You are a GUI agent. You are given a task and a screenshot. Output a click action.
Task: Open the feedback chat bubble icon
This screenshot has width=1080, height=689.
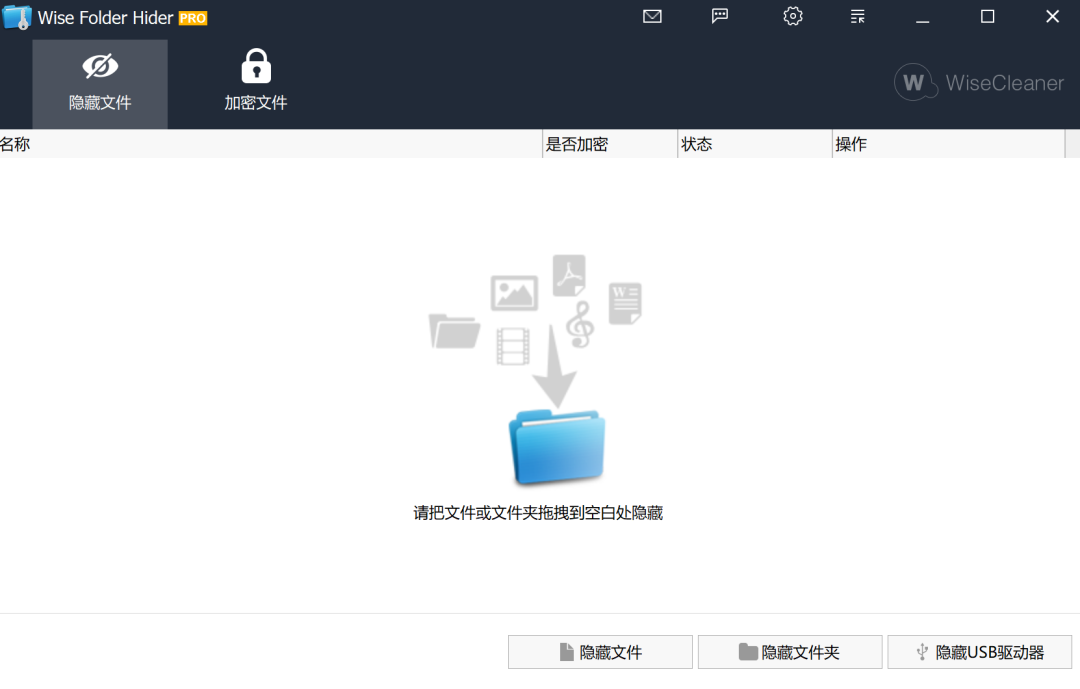(720, 16)
